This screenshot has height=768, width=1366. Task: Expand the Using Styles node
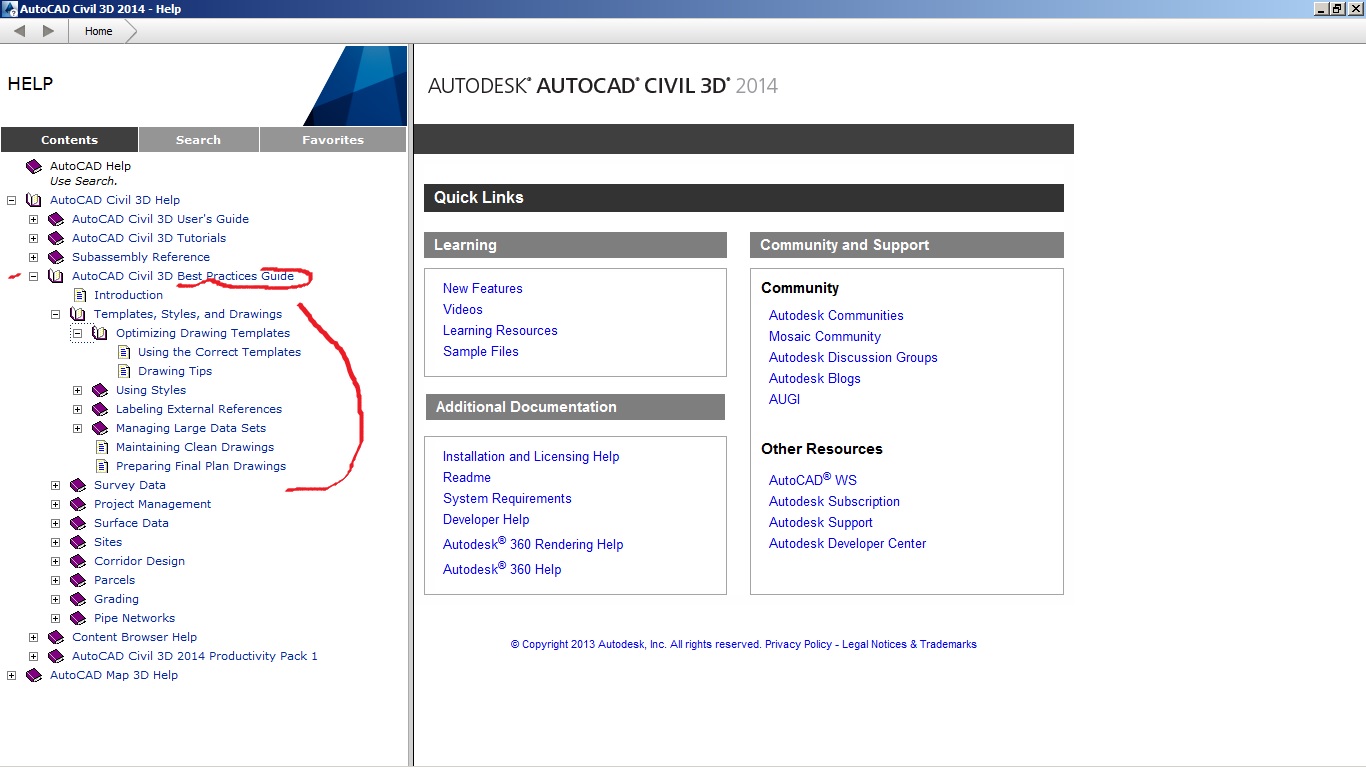point(78,390)
